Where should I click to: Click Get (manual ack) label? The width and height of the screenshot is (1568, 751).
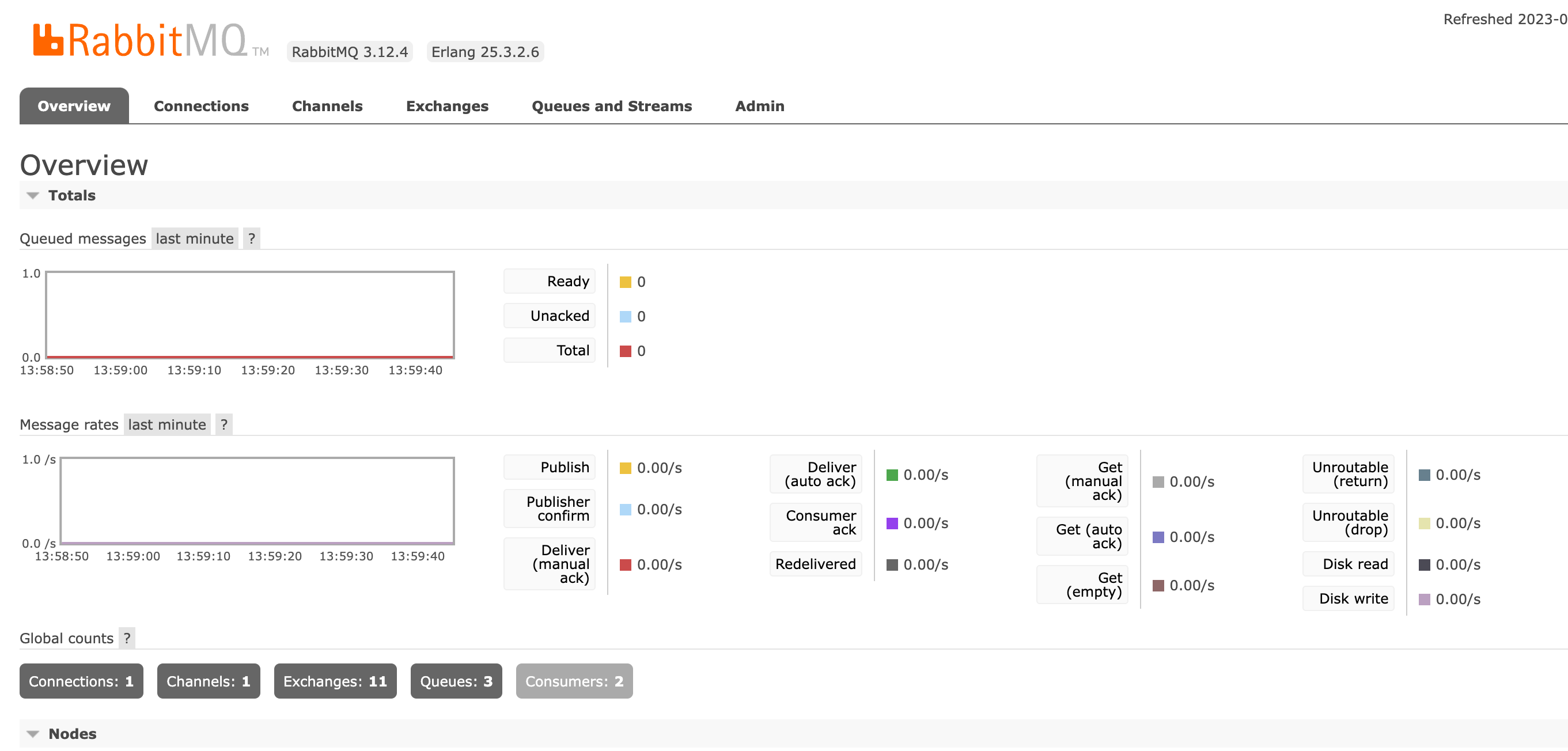pyautogui.click(x=1082, y=481)
